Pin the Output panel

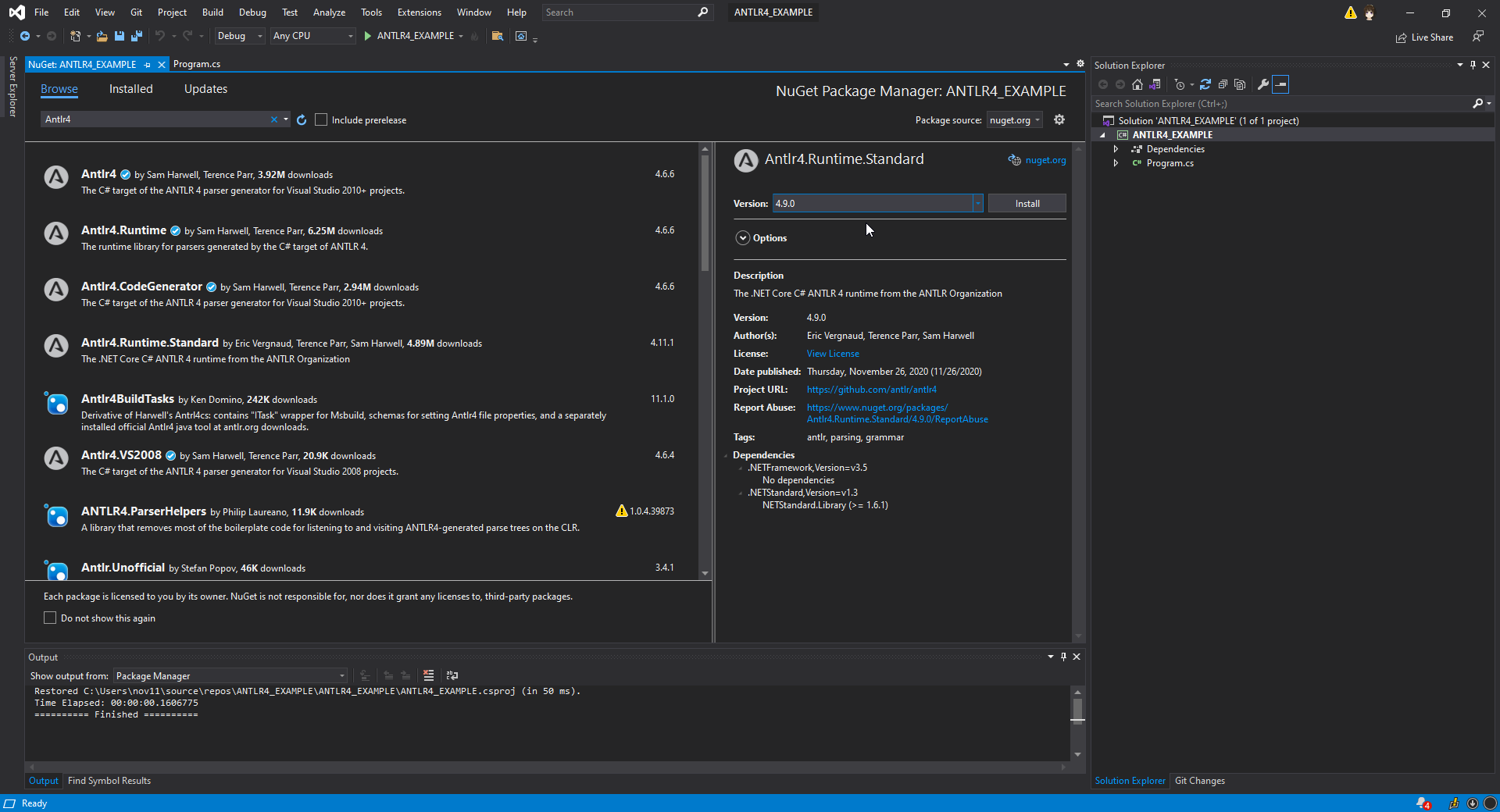click(1063, 657)
